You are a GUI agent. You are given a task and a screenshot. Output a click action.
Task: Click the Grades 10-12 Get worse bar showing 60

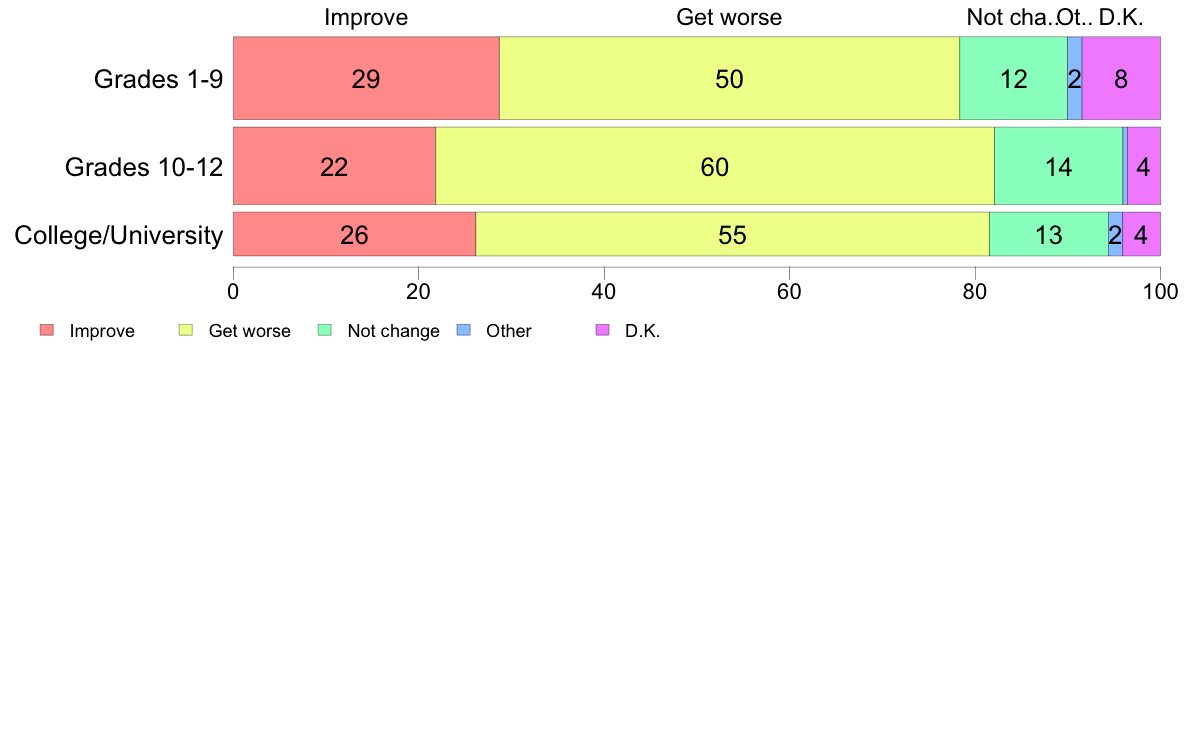tap(715, 166)
